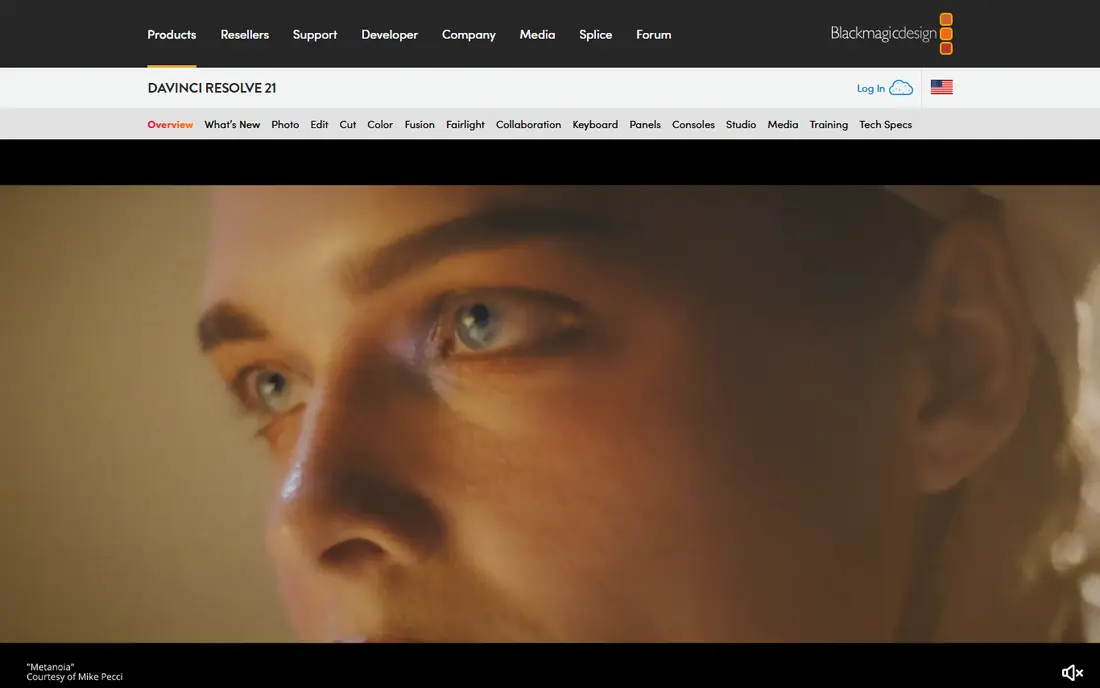
Task: Open the Consoles tab
Action: coord(693,125)
